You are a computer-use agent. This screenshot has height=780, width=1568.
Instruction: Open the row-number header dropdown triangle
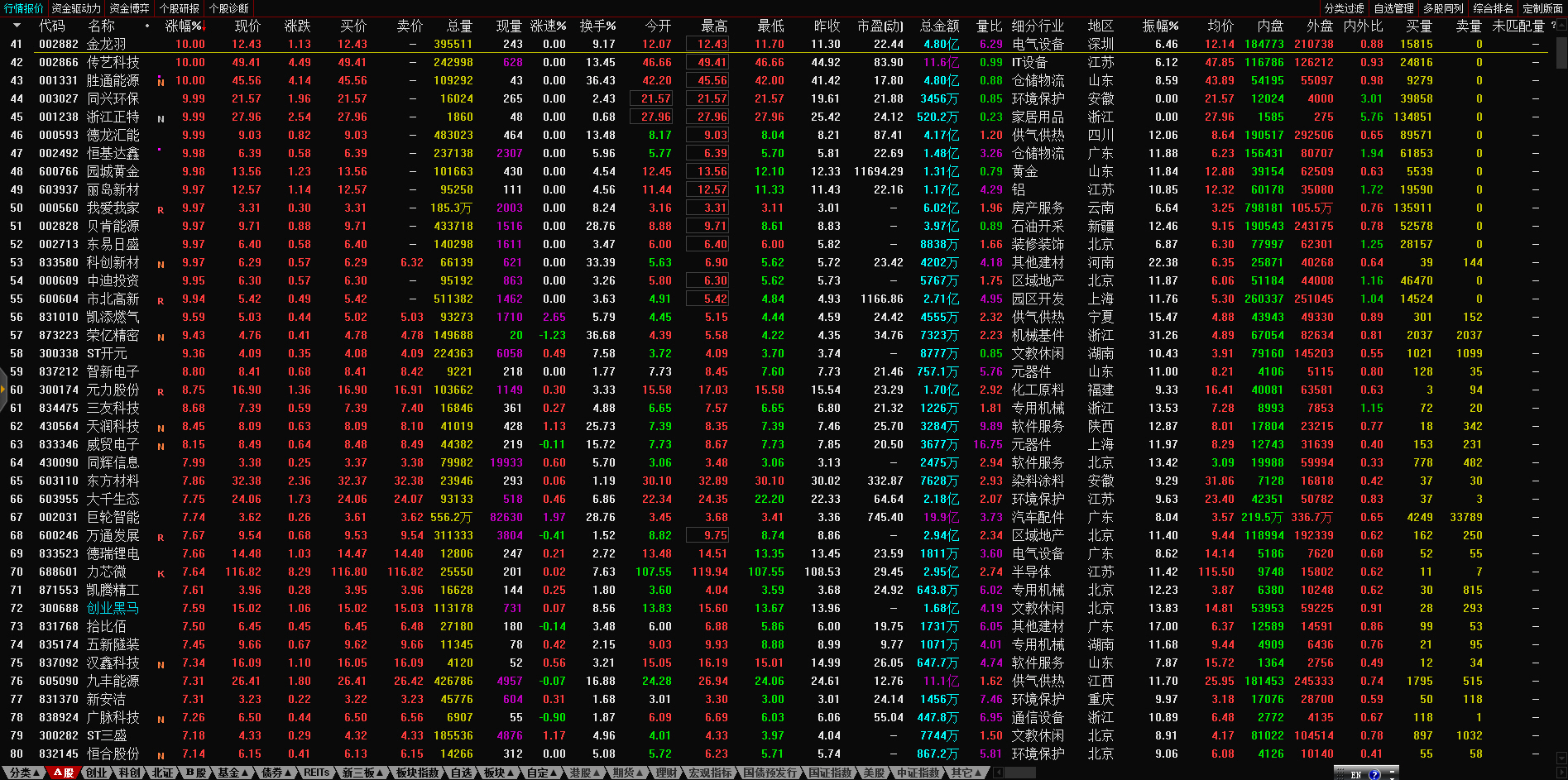pyautogui.click(x=17, y=26)
